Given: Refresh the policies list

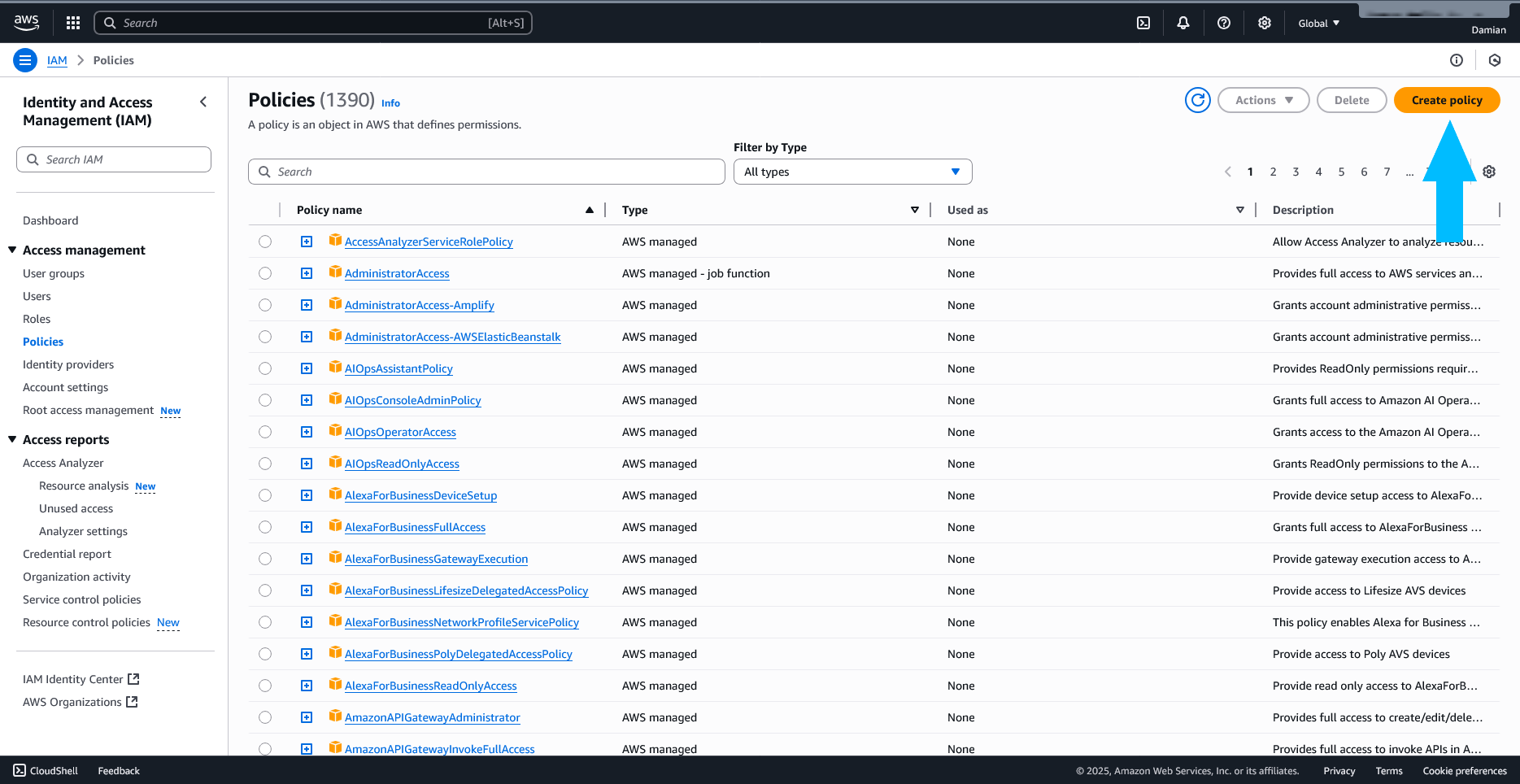Looking at the screenshot, I should [1197, 100].
